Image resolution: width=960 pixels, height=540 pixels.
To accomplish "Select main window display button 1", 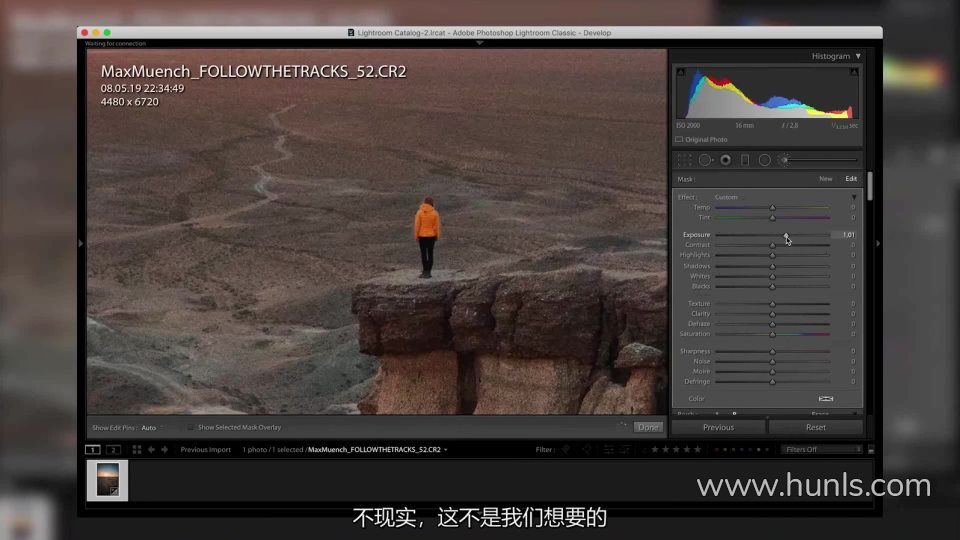I will pos(92,449).
